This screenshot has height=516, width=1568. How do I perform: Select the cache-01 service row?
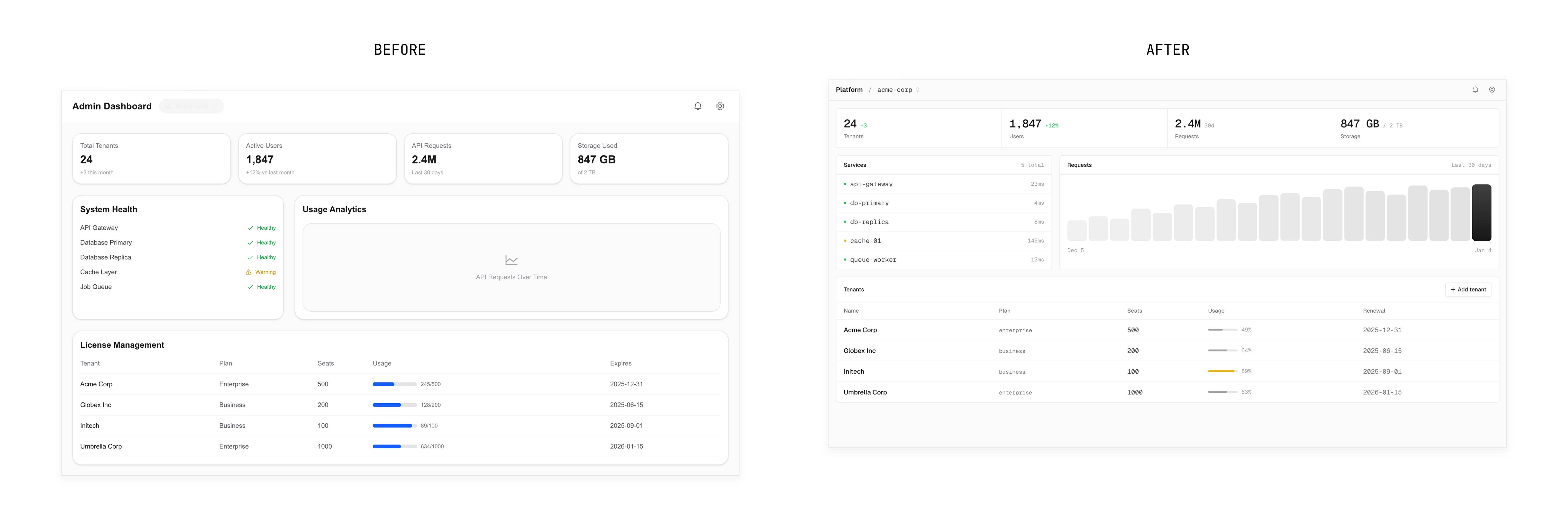coord(943,241)
